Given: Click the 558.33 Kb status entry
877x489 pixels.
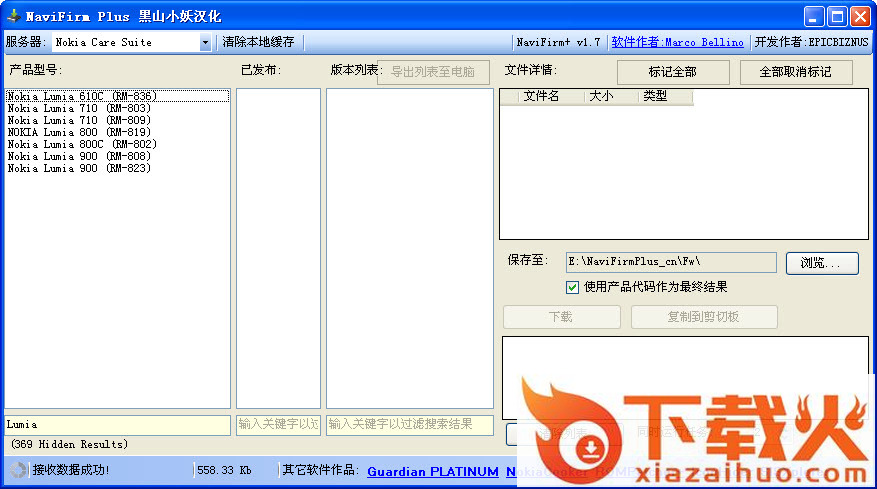Looking at the screenshot, I should tap(224, 471).
